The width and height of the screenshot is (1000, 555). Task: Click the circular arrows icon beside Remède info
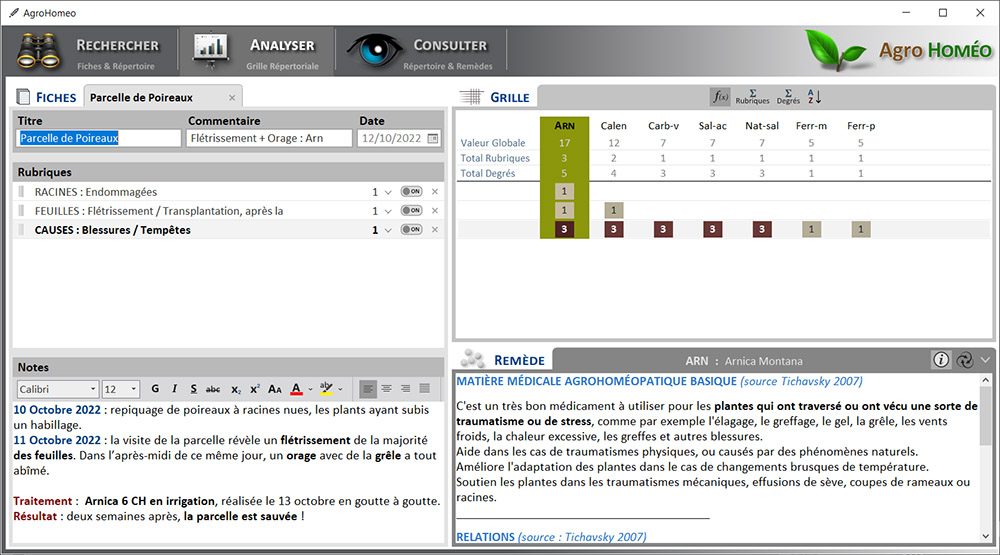[965, 360]
